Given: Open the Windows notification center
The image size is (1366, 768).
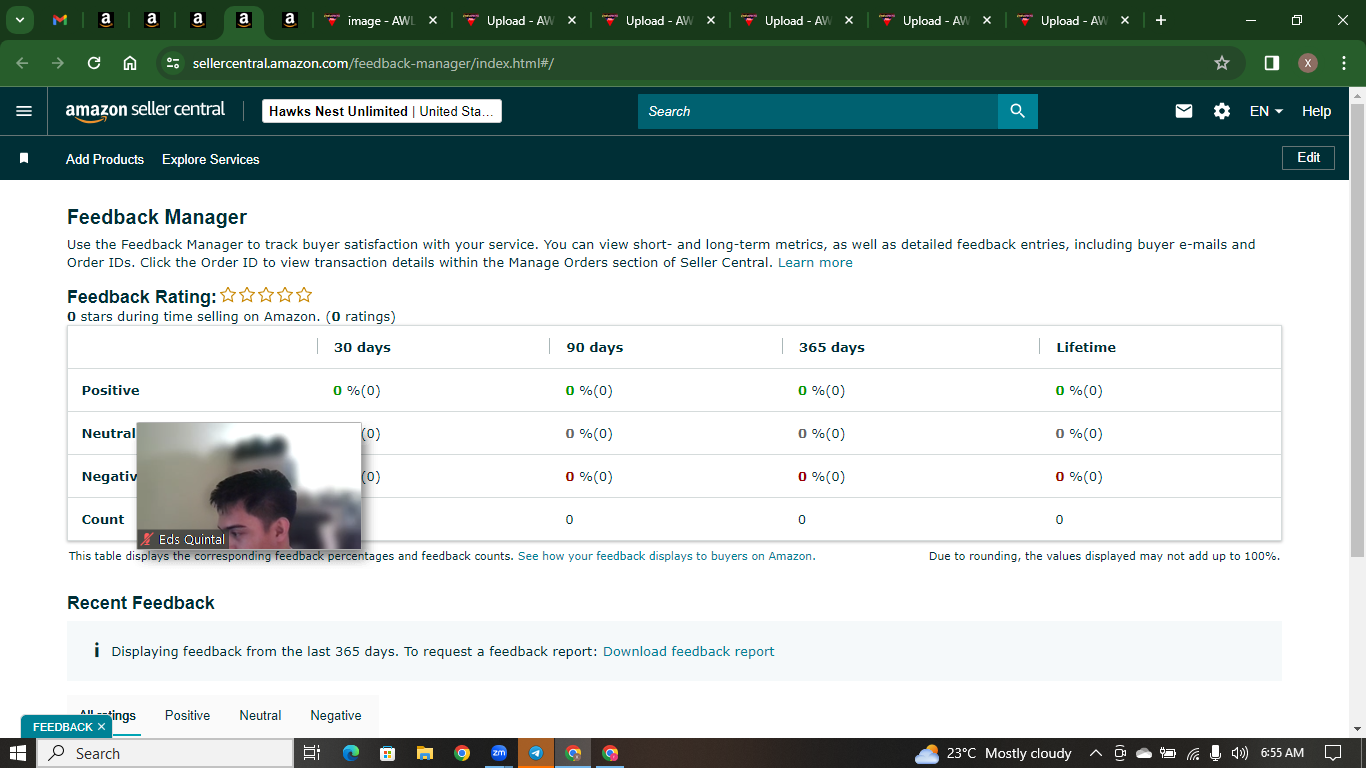Looking at the screenshot, I should click(x=1333, y=753).
